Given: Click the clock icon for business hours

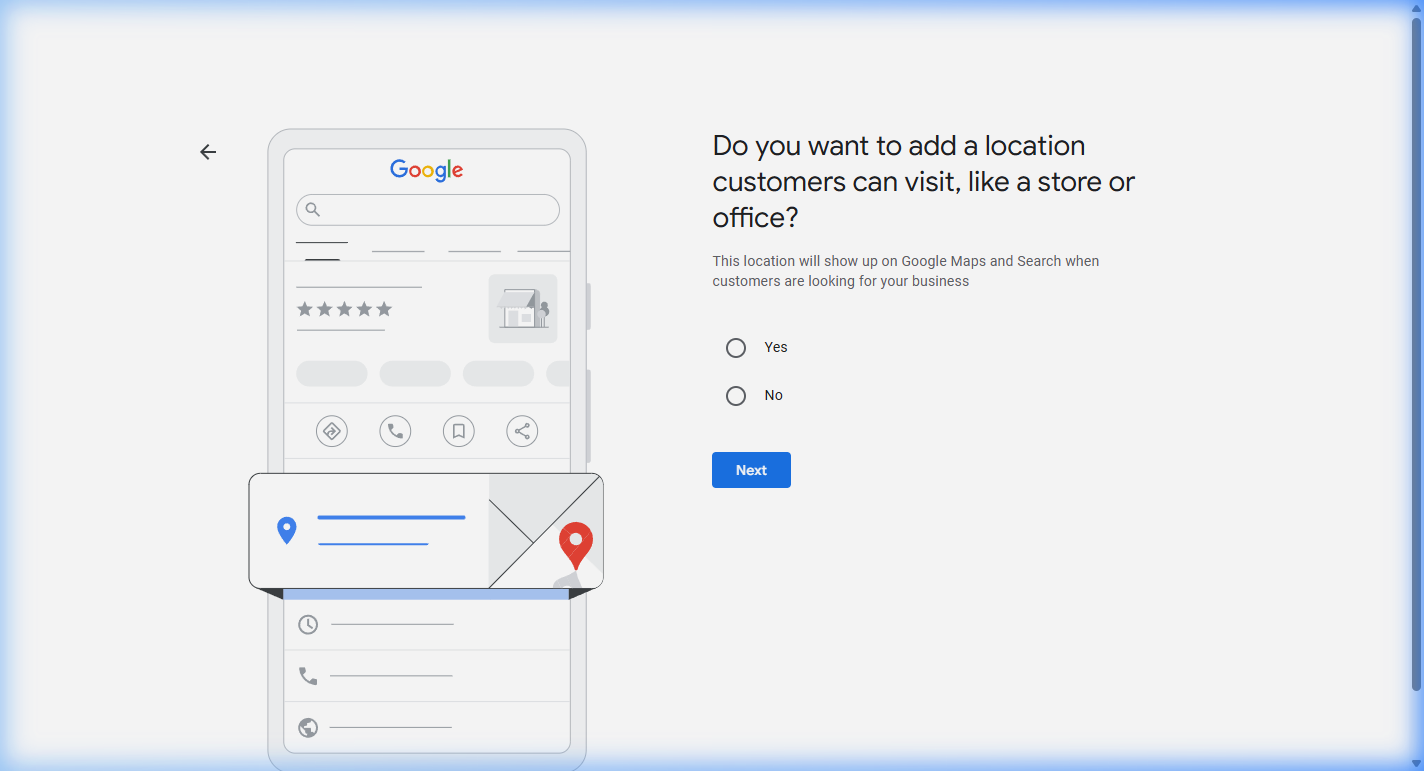Looking at the screenshot, I should pos(307,623).
